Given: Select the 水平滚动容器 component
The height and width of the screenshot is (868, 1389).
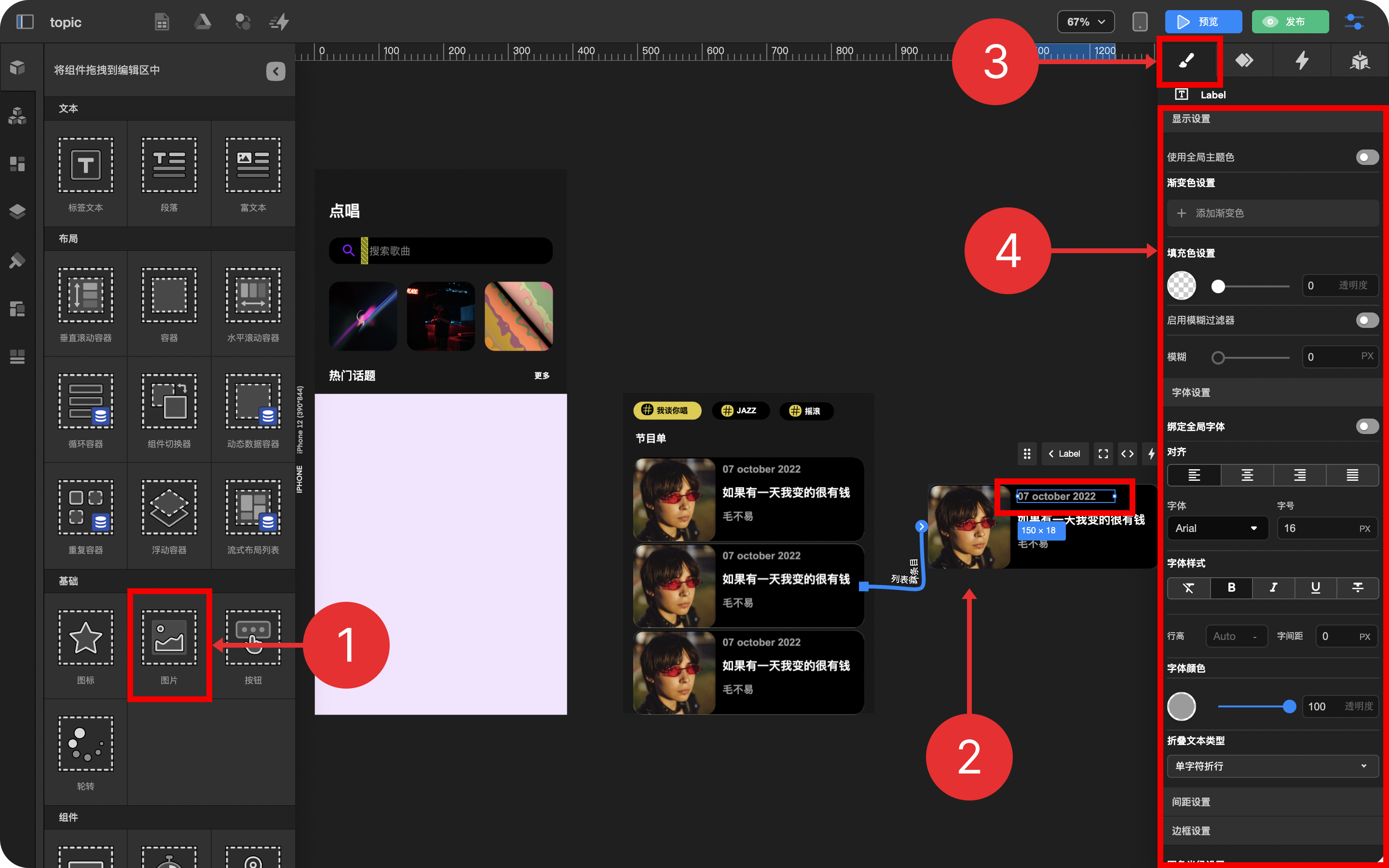Looking at the screenshot, I should pos(253,304).
